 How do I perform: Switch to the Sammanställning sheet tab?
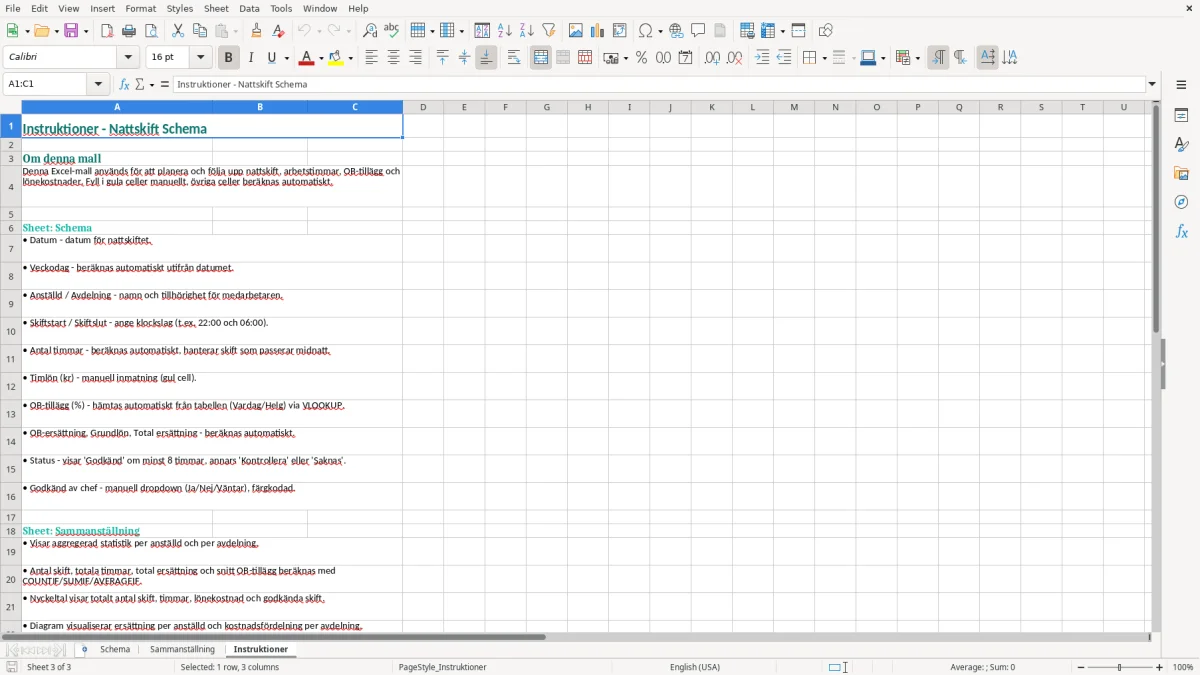(182, 649)
